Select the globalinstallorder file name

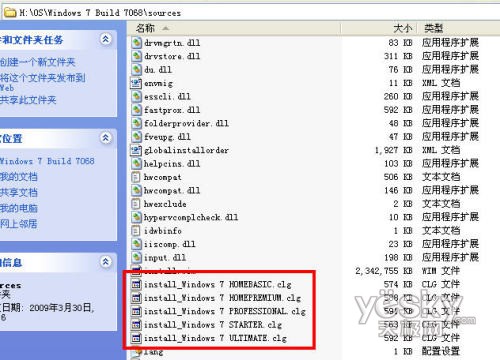[186, 150]
